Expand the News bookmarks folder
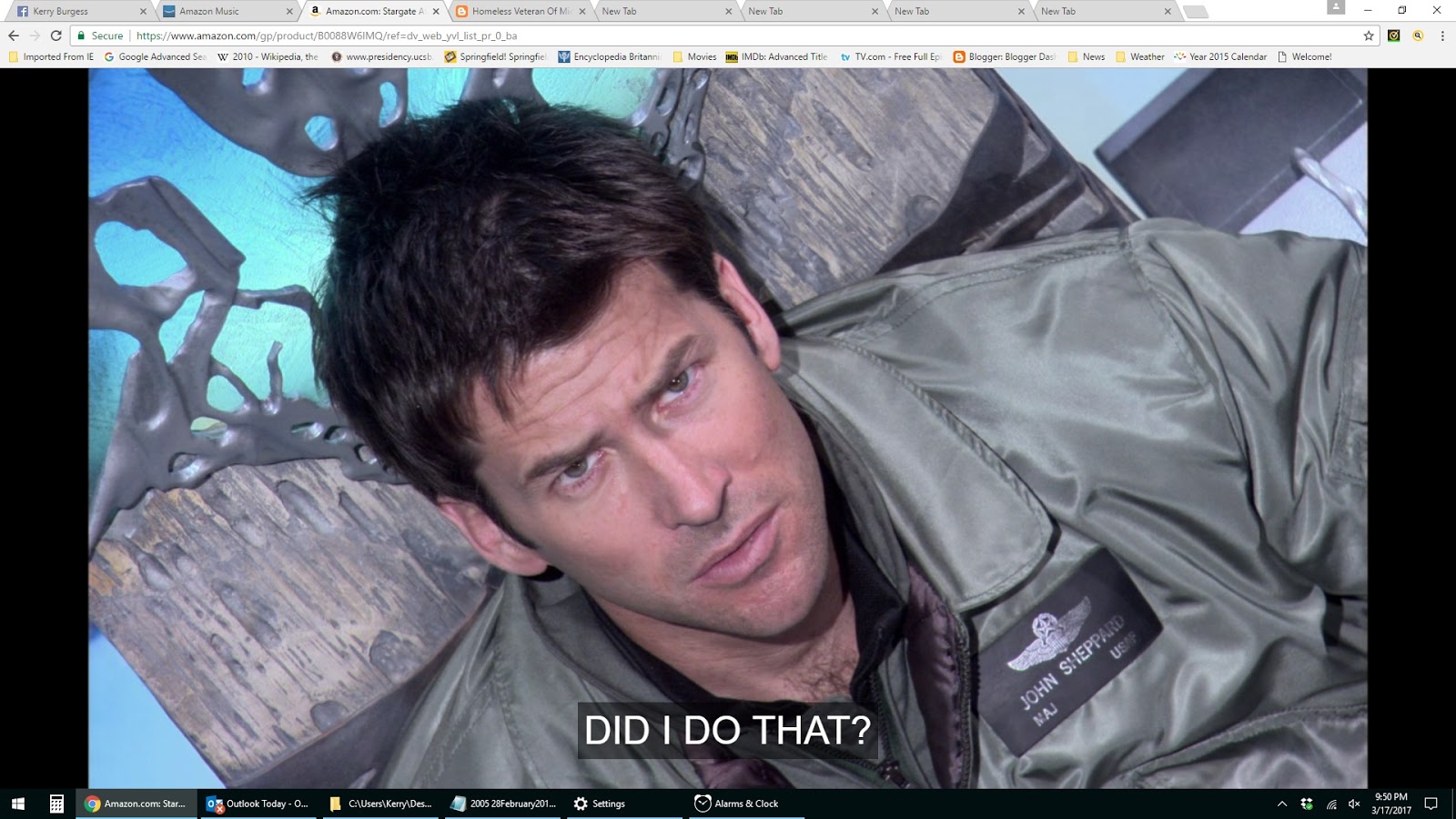 [x=1086, y=56]
